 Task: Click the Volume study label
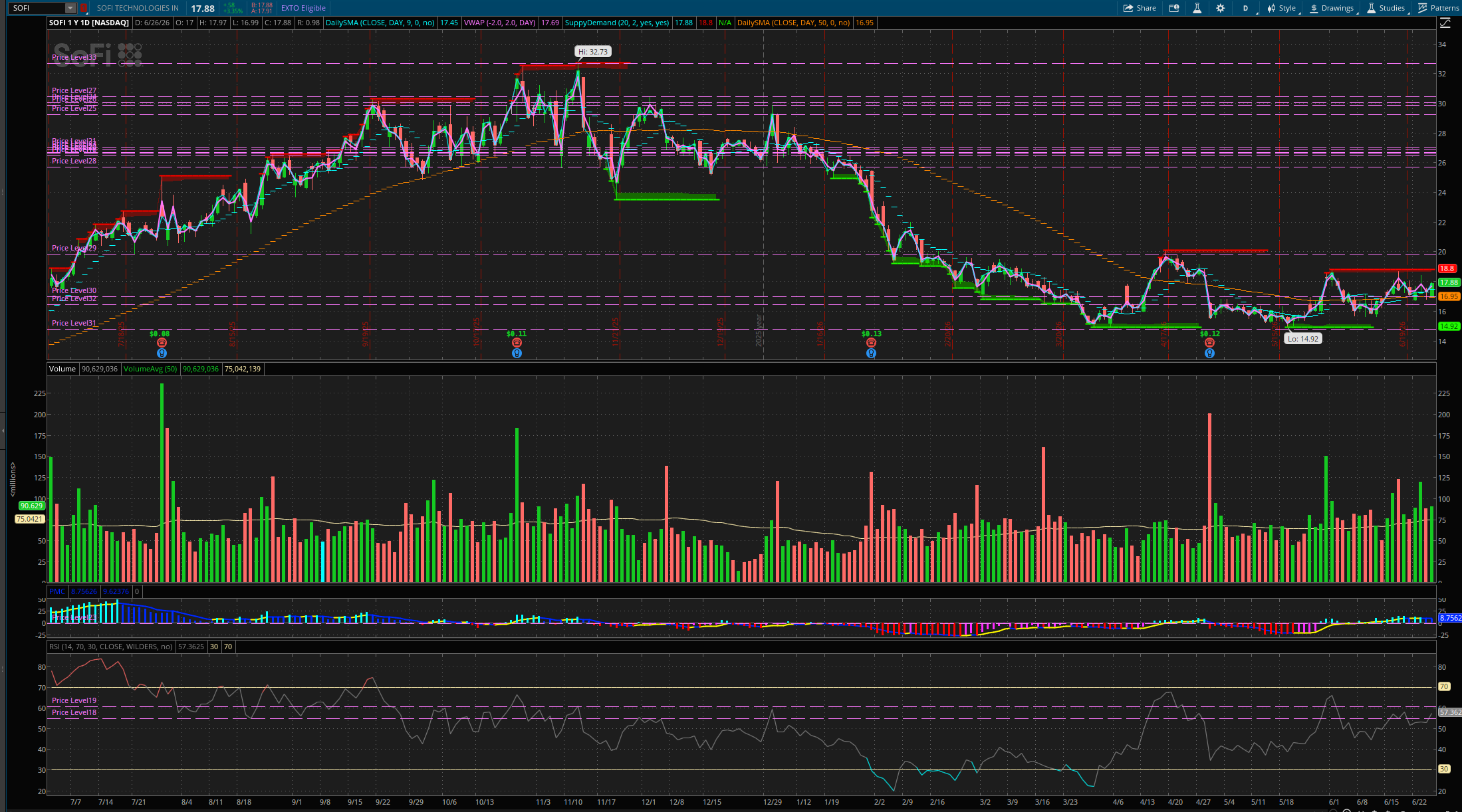(x=62, y=369)
